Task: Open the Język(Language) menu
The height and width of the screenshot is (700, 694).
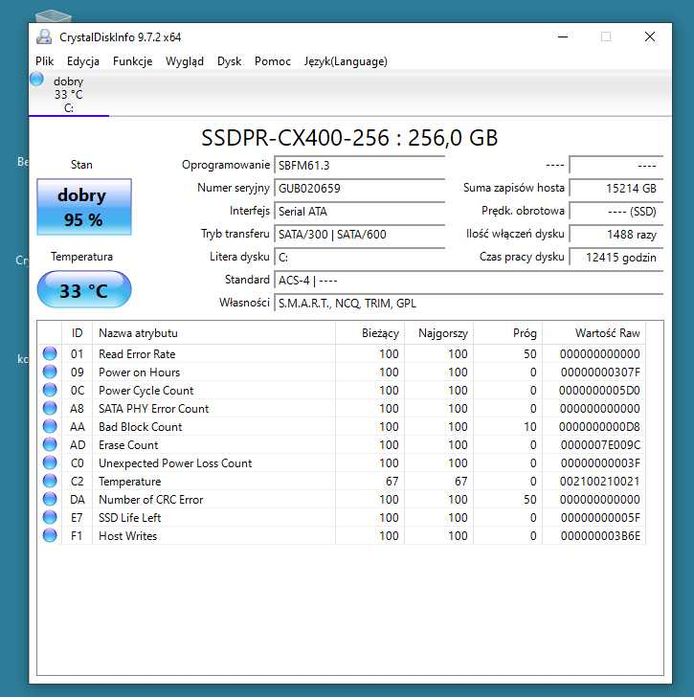Action: [346, 61]
